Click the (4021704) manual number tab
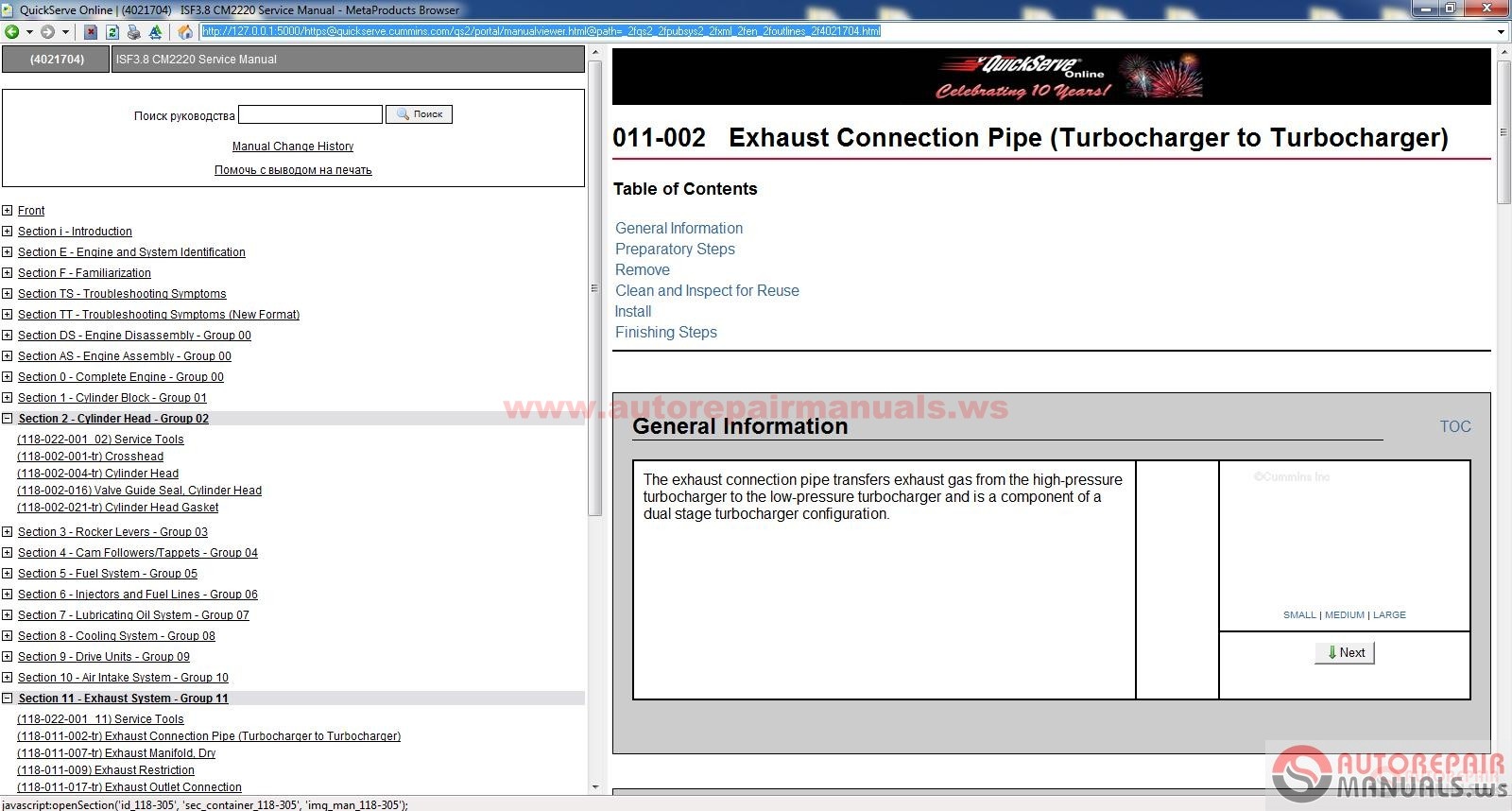 point(57,60)
